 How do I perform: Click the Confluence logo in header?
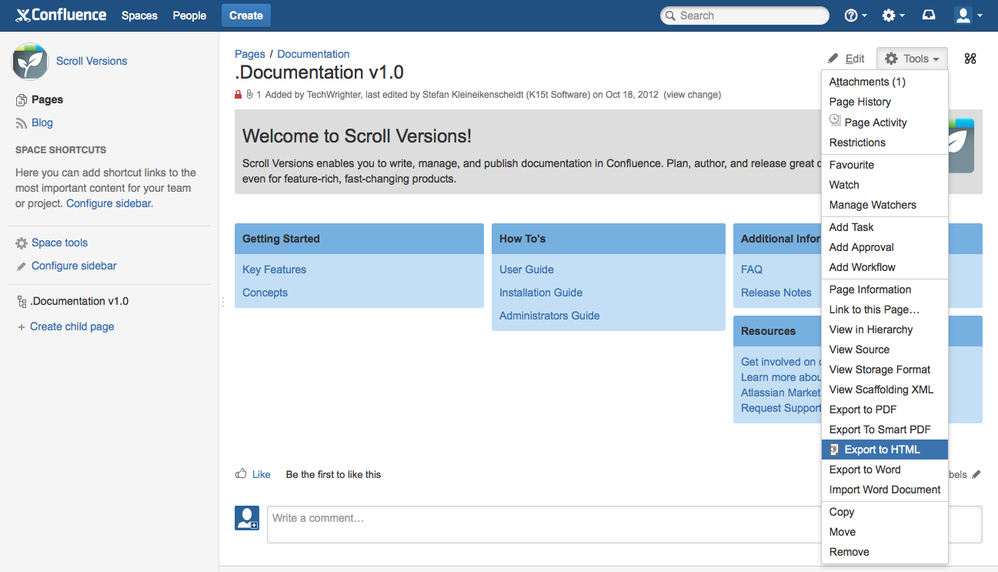(x=61, y=15)
